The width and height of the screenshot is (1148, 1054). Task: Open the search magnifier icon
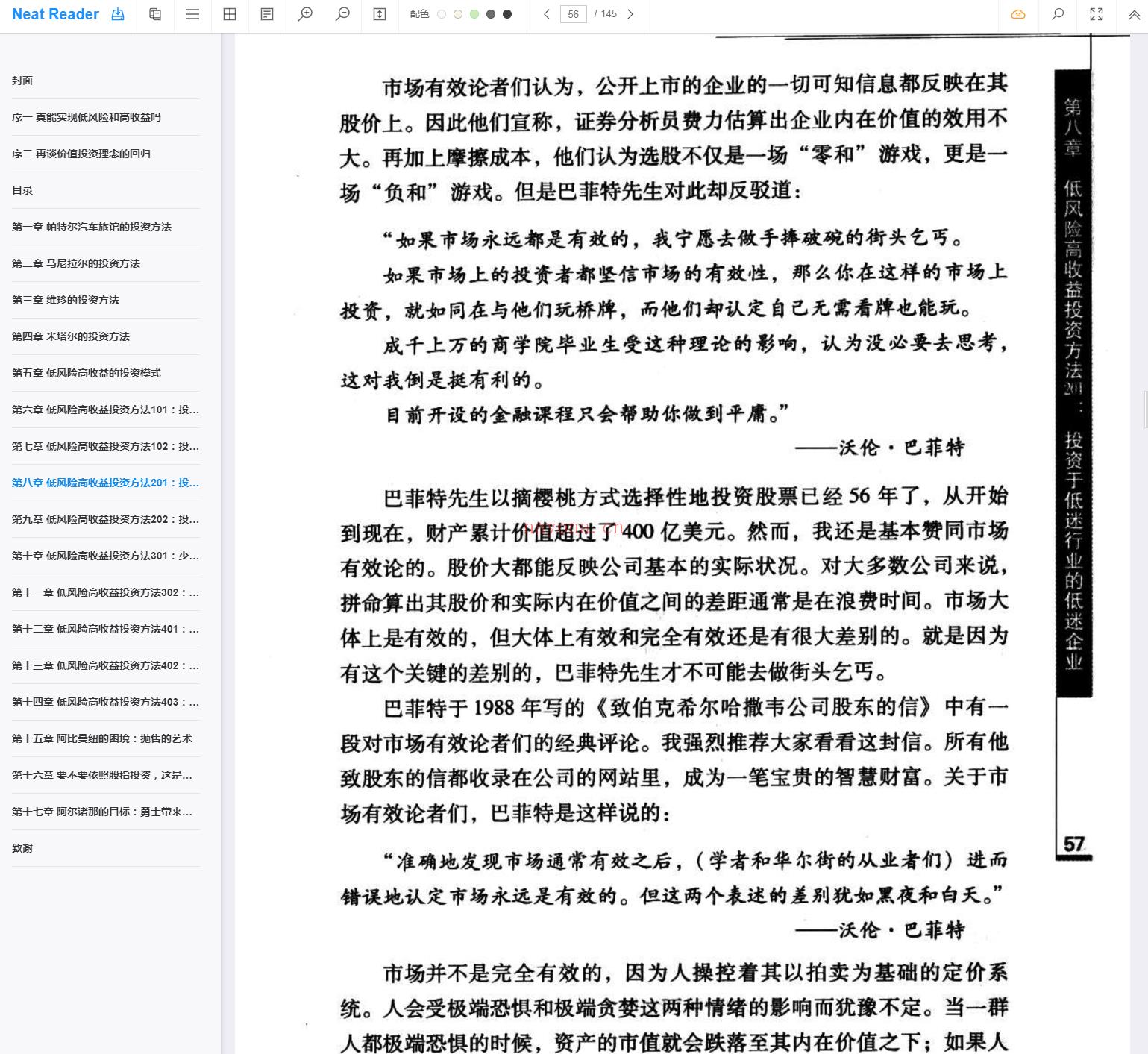tap(1058, 14)
